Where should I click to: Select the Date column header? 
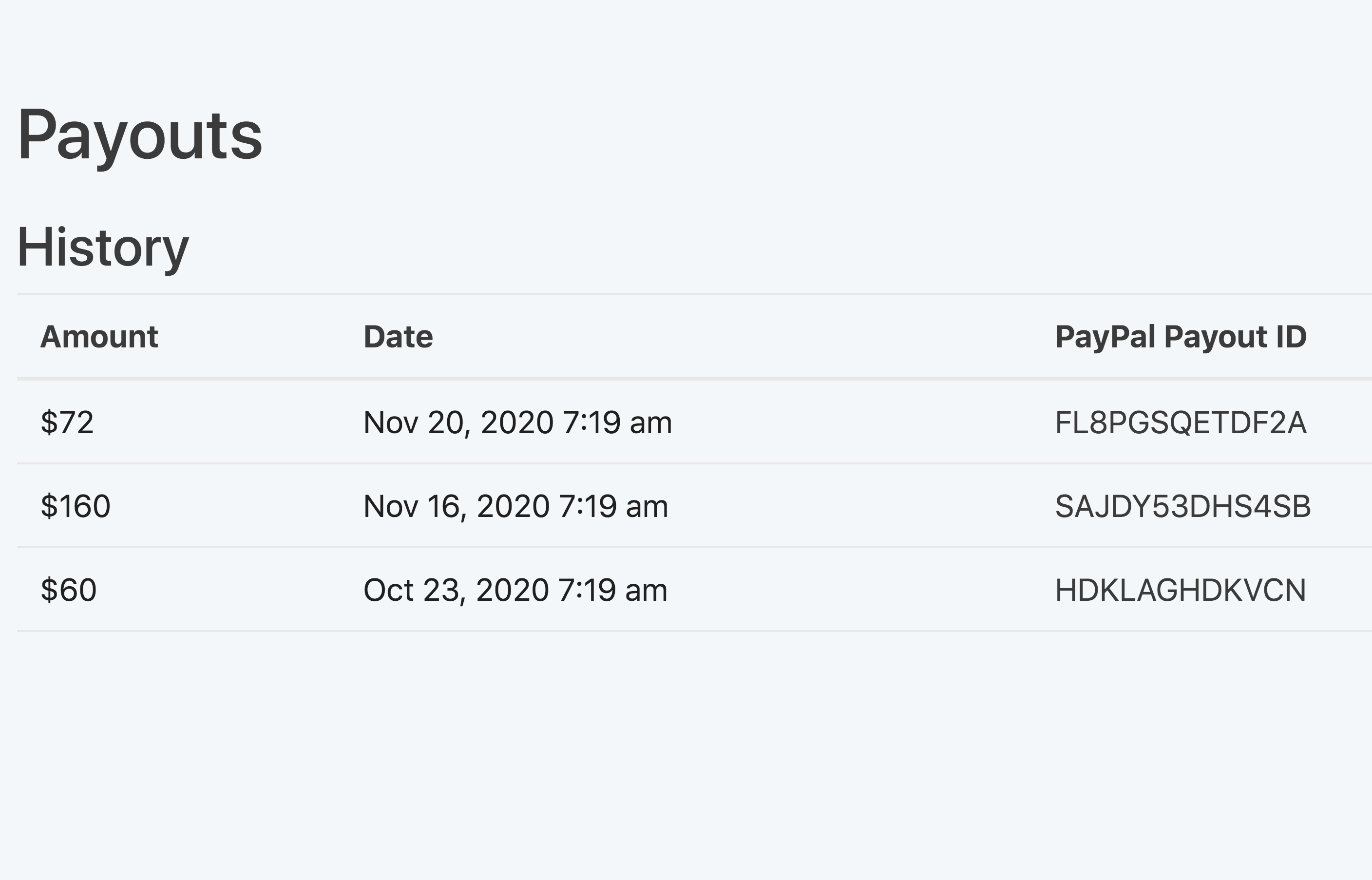(398, 336)
